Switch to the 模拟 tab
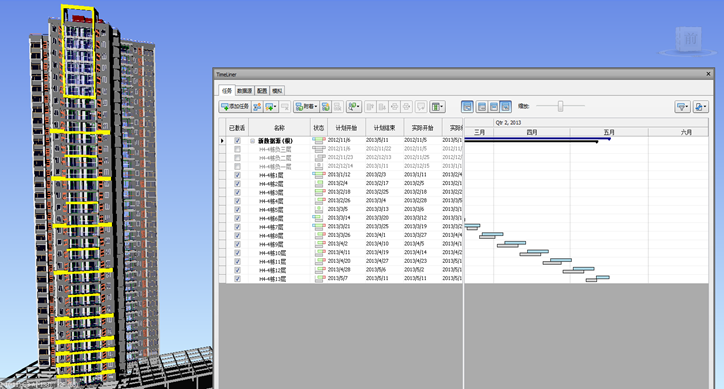The width and height of the screenshot is (724, 389). pyautogui.click(x=277, y=91)
